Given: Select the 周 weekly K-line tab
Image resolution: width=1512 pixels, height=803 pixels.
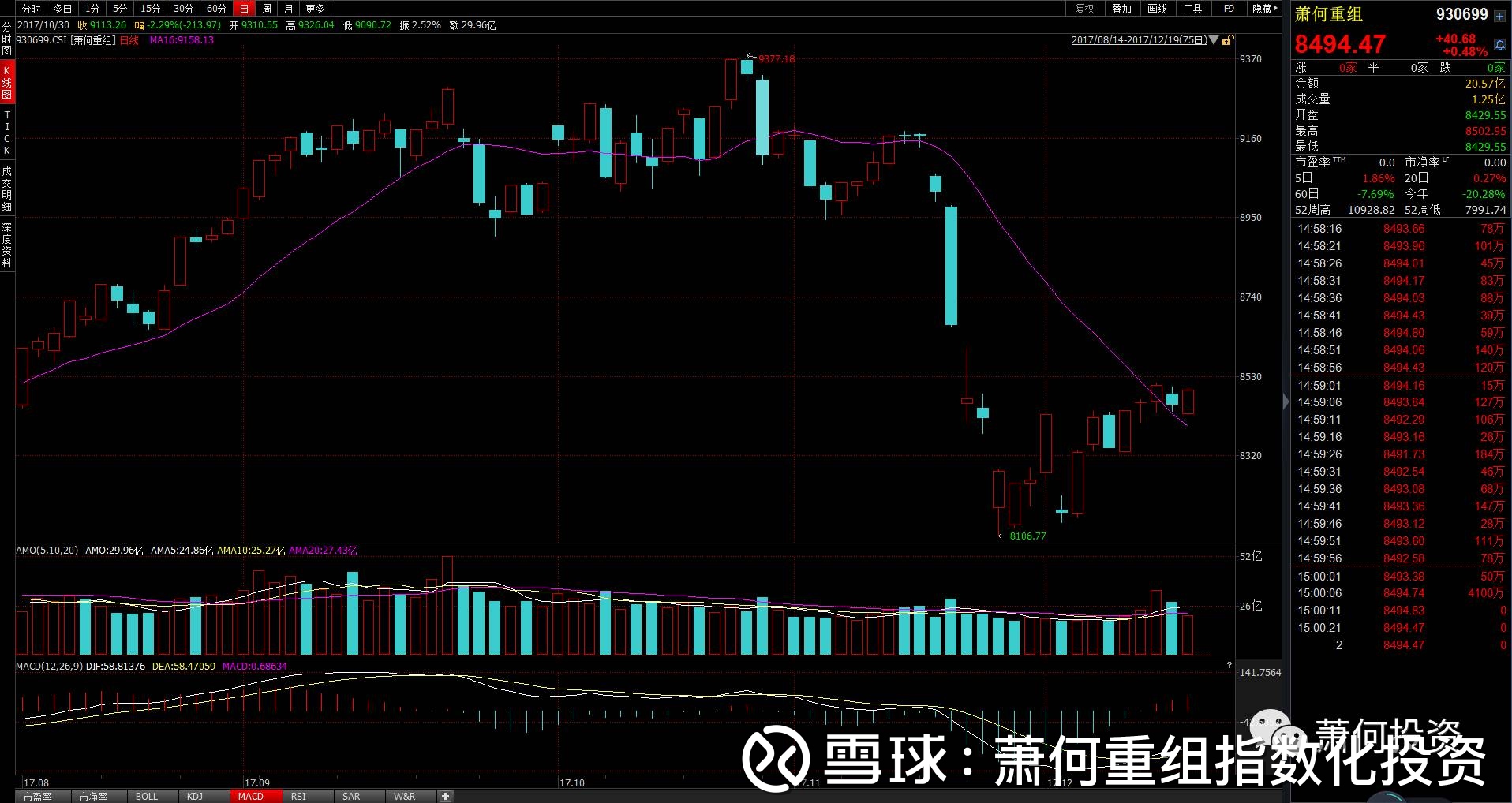Looking at the screenshot, I should click(267, 9).
